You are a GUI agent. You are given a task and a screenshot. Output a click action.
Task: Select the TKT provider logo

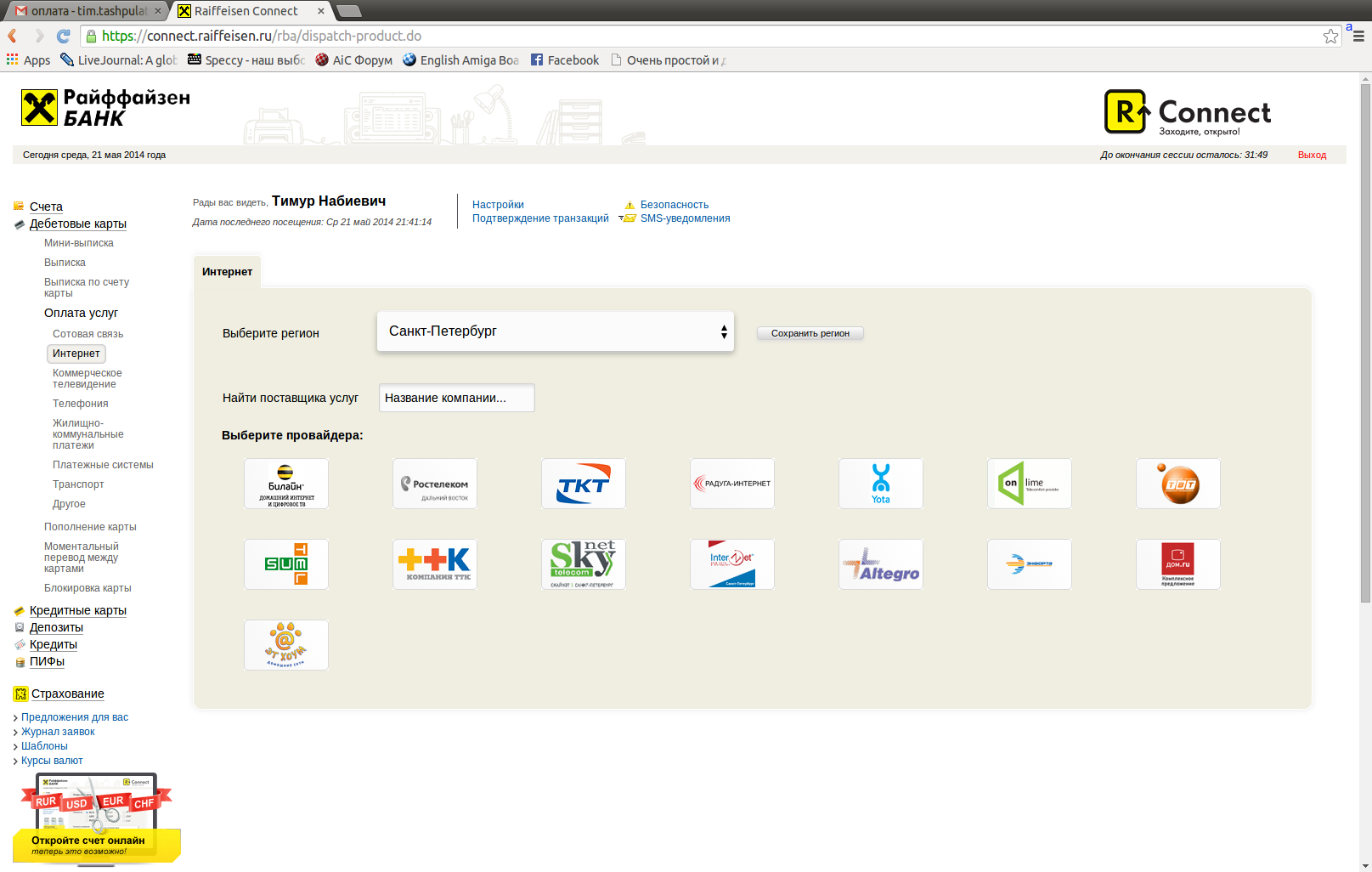click(584, 484)
